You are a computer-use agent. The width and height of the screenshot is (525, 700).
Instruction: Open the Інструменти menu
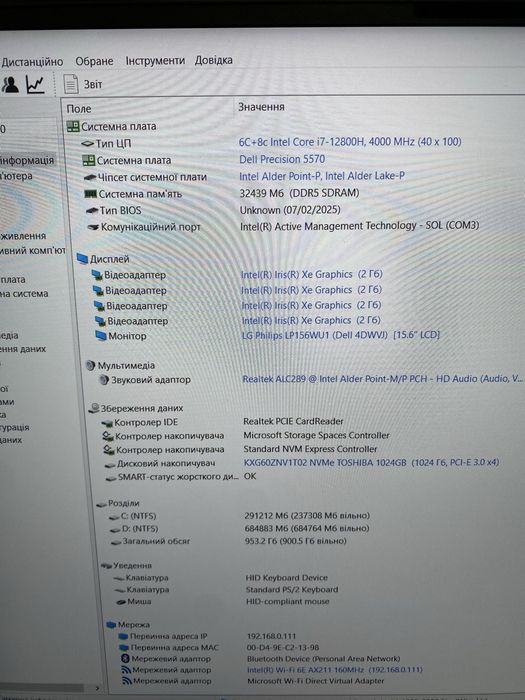pyautogui.click(x=155, y=60)
